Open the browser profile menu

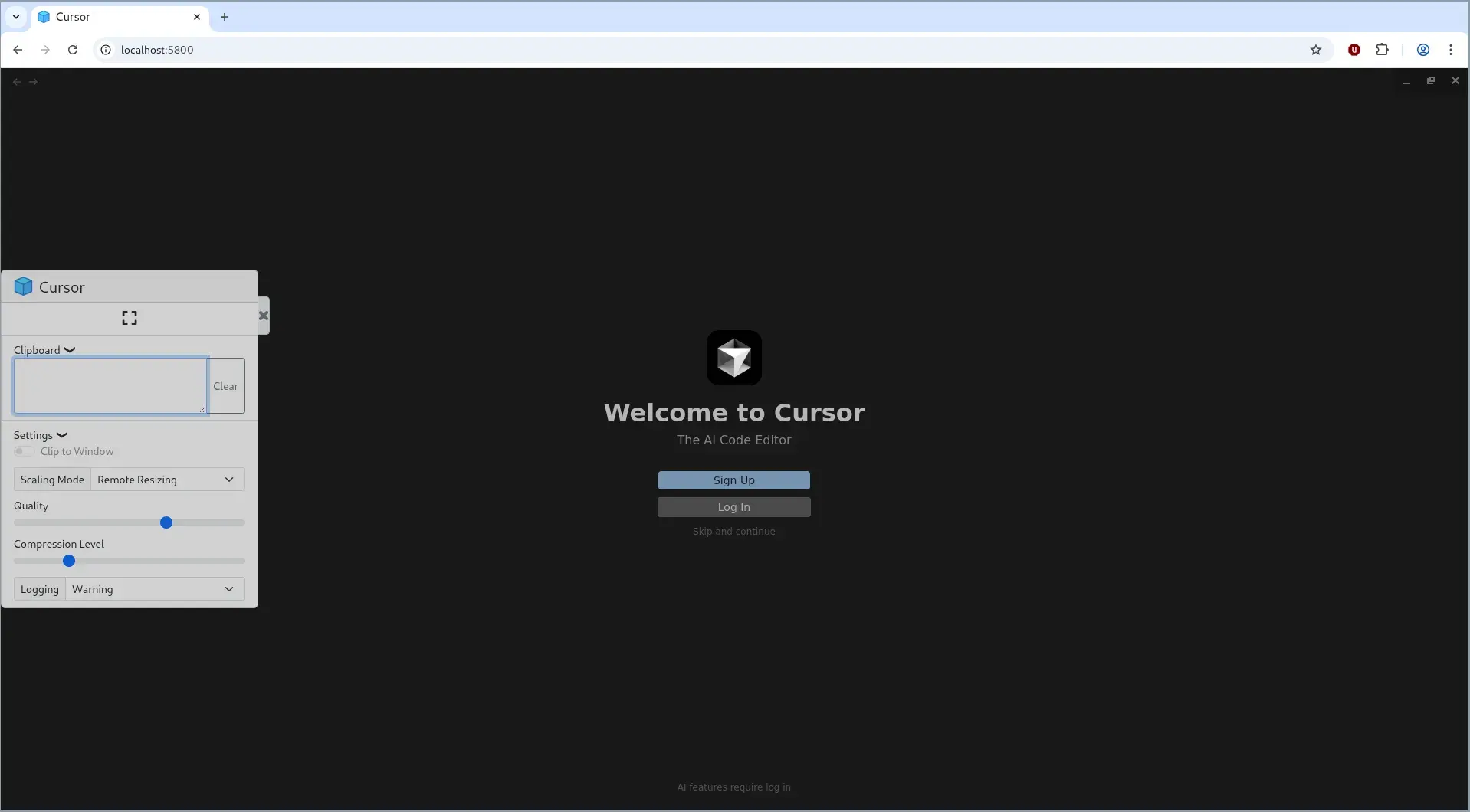coord(1422,50)
